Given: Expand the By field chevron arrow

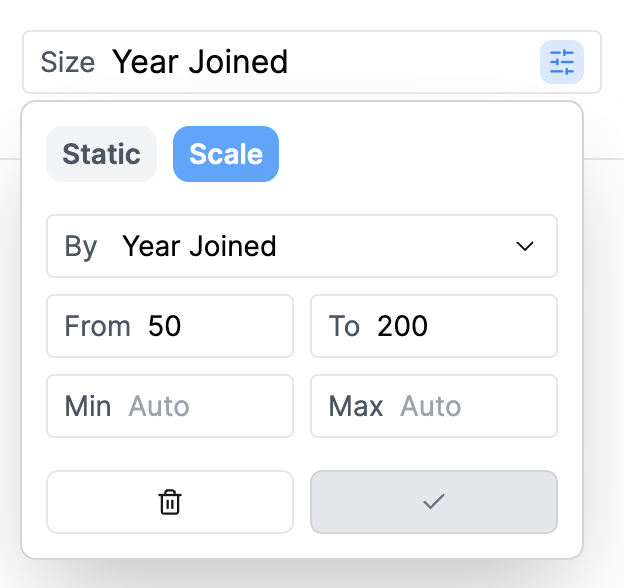Looking at the screenshot, I should [525, 246].
